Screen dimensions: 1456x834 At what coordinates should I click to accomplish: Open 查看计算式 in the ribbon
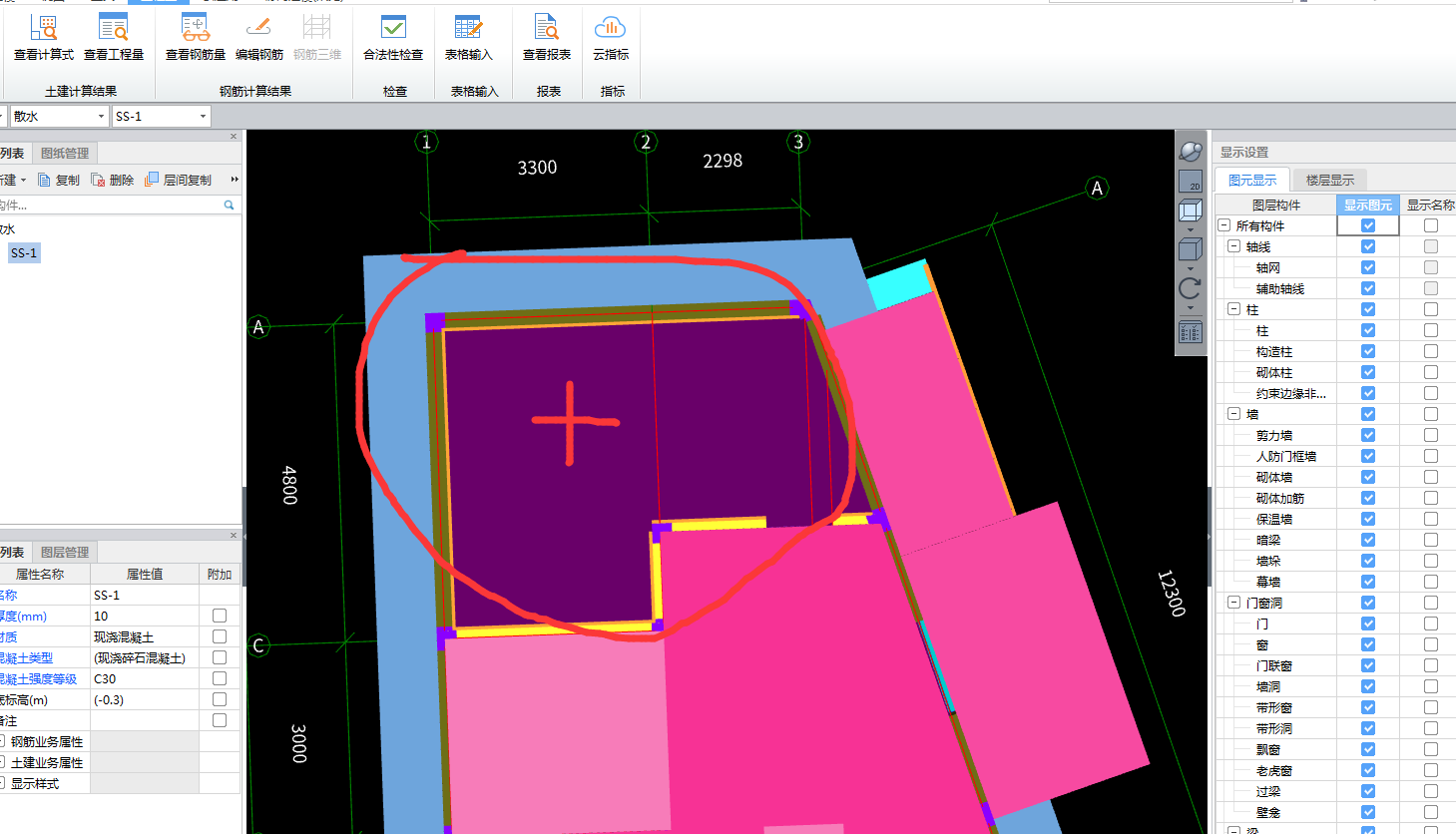coord(44,38)
